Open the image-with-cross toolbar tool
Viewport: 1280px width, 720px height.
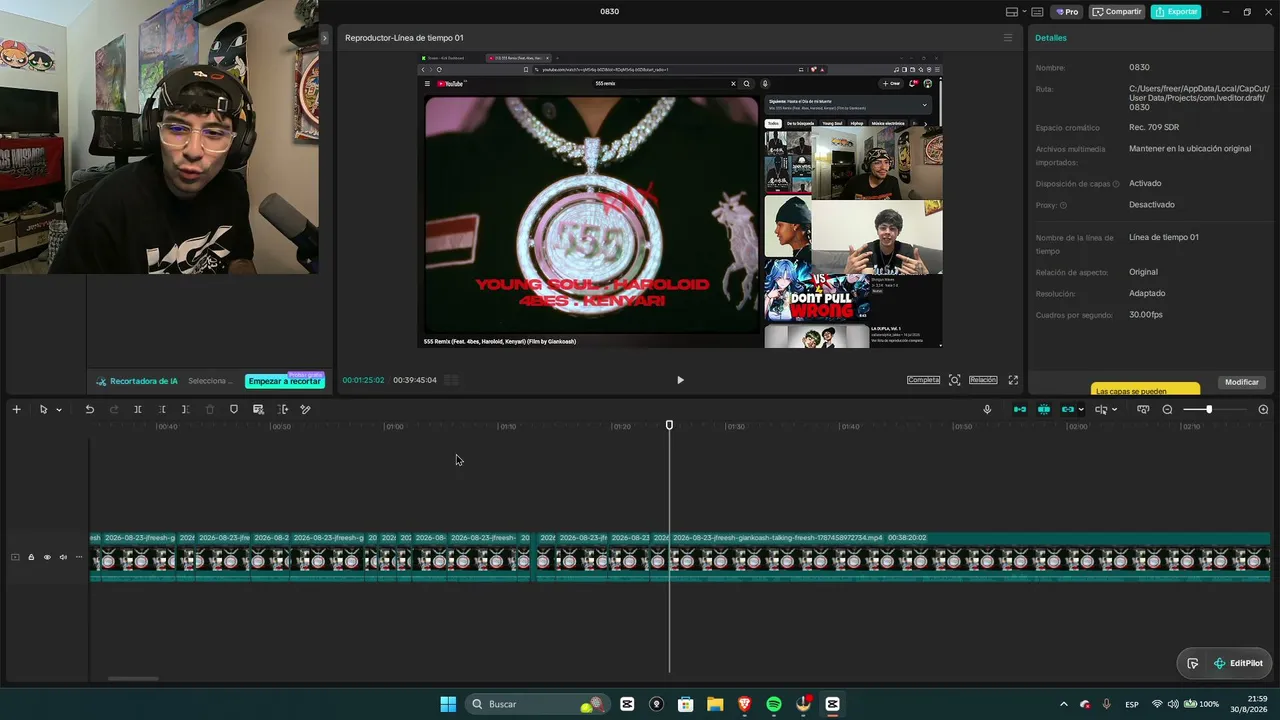coord(258,409)
